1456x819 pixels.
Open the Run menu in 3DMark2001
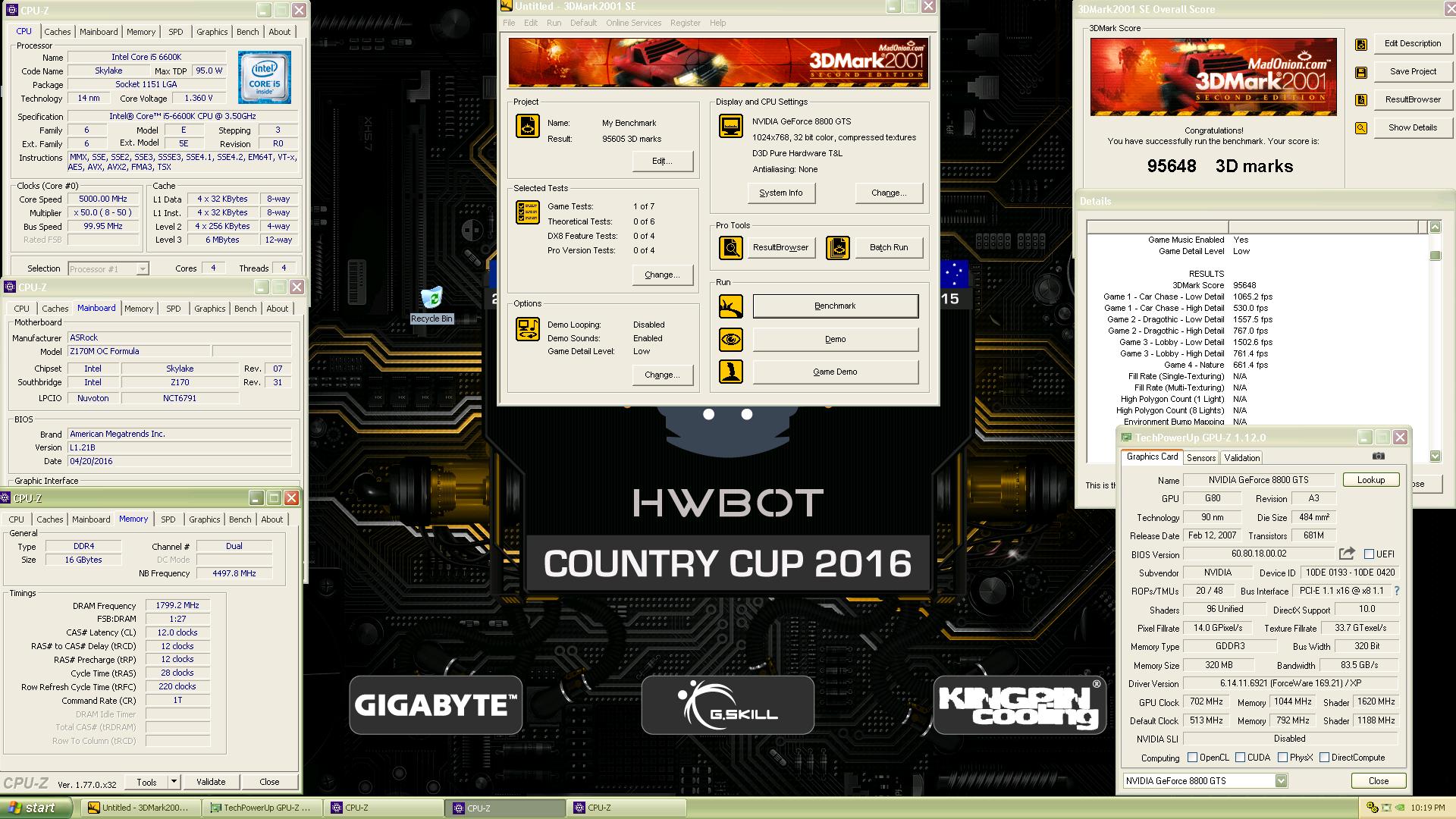coord(554,23)
